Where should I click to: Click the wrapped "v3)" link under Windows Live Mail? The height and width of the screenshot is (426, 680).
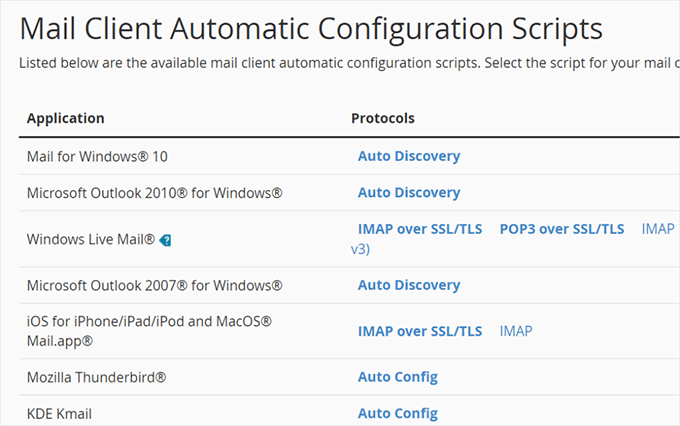(x=361, y=248)
